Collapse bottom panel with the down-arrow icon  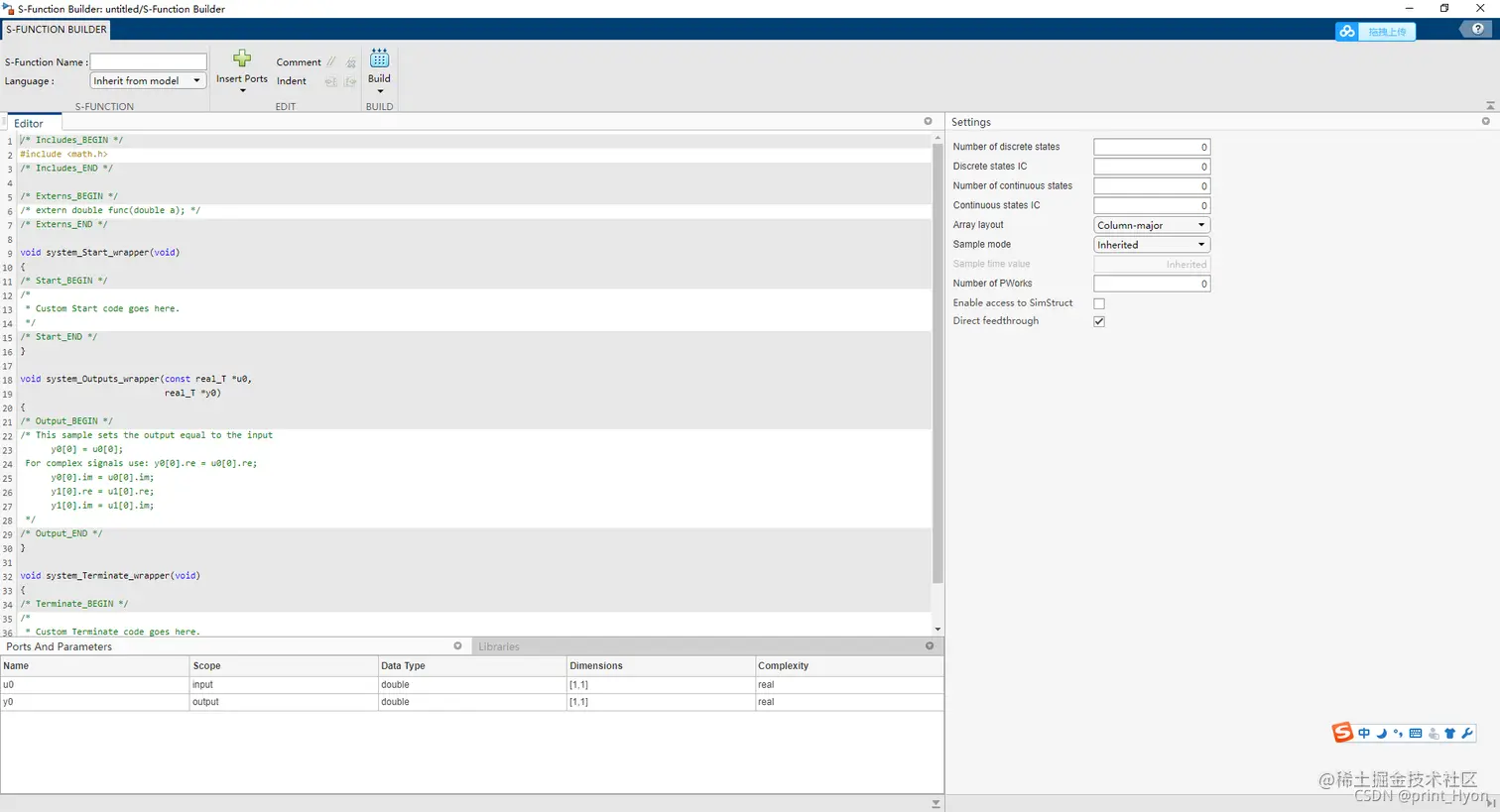(x=936, y=803)
